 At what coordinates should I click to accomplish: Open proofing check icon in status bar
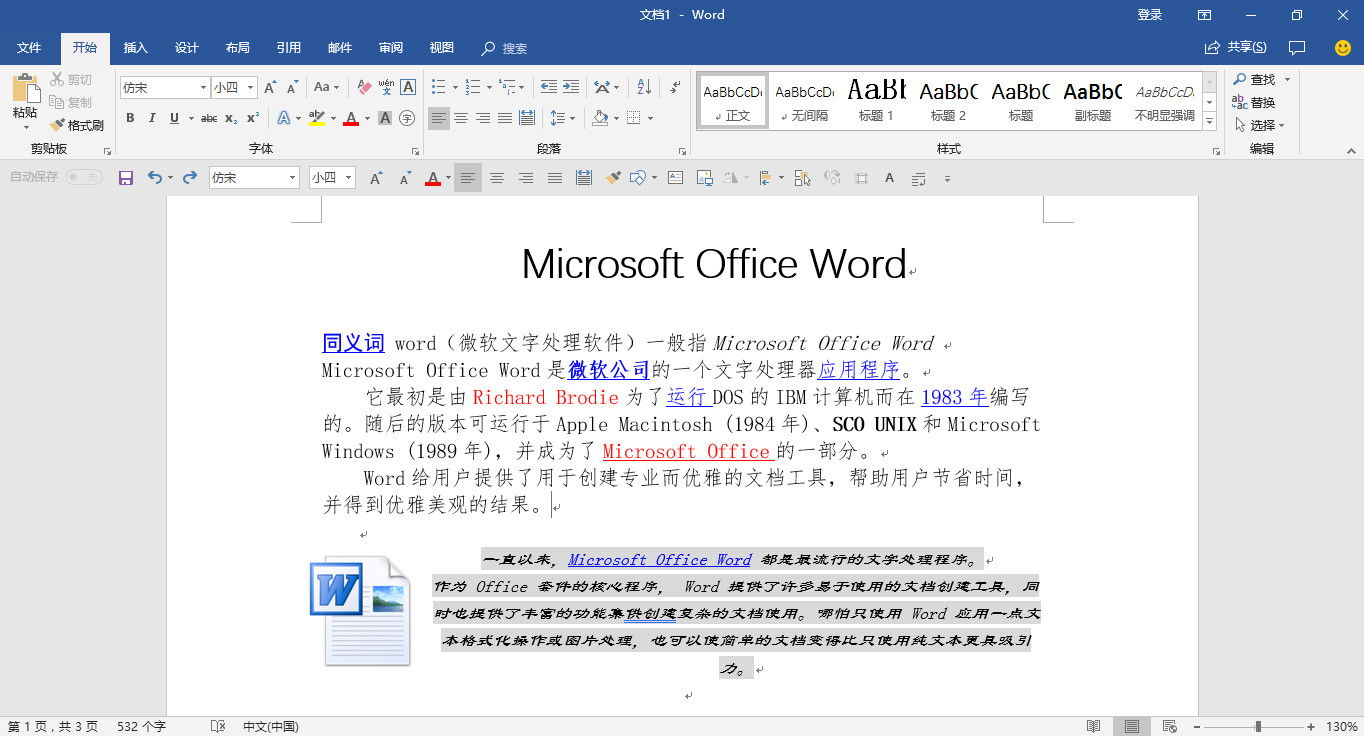tap(218, 726)
